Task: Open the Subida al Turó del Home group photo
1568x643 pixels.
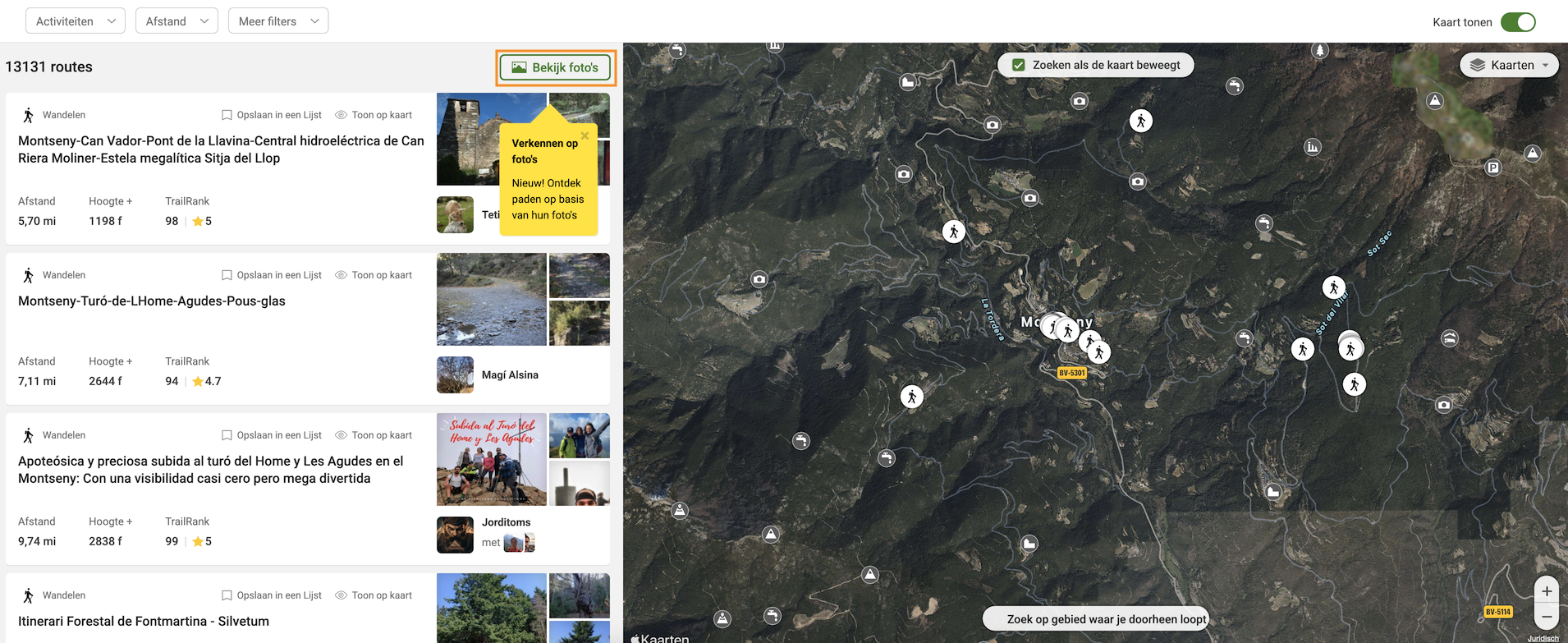Action: point(491,459)
